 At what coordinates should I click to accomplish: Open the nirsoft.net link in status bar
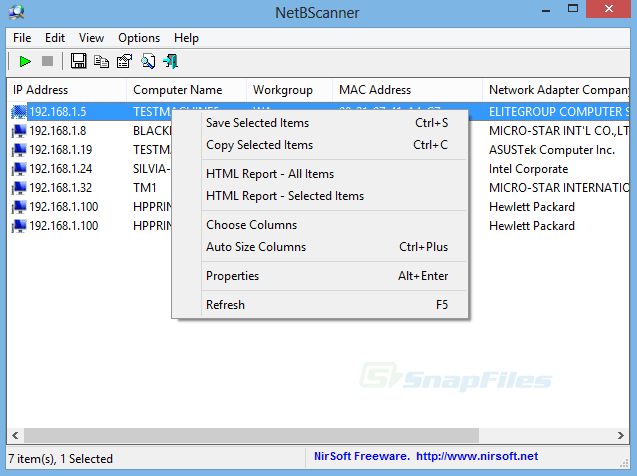coord(477,457)
